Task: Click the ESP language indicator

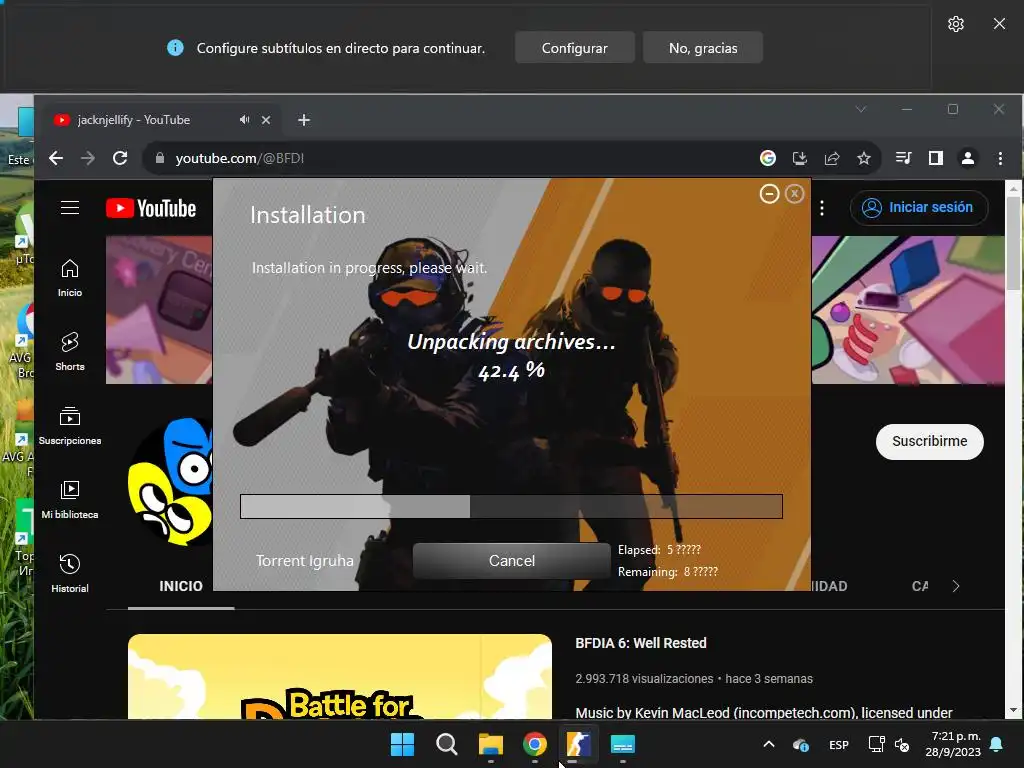Action: tap(839, 744)
